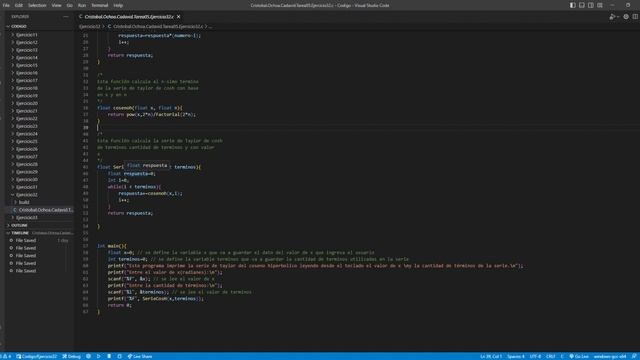The height and width of the screenshot is (360, 640).
Task: Click the 'return 0;' line in main
Action: pyautogui.click(x=120, y=305)
